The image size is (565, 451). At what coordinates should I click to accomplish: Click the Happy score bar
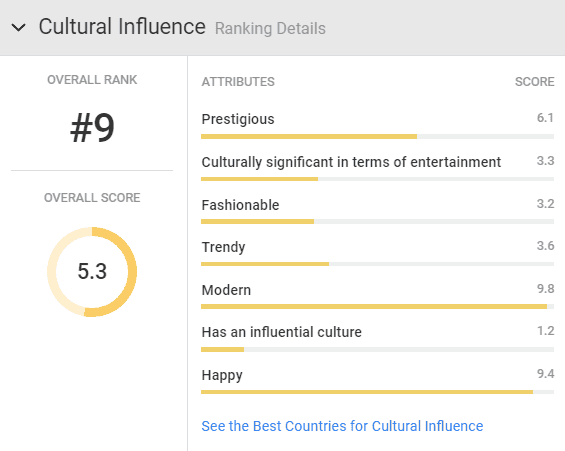click(378, 392)
